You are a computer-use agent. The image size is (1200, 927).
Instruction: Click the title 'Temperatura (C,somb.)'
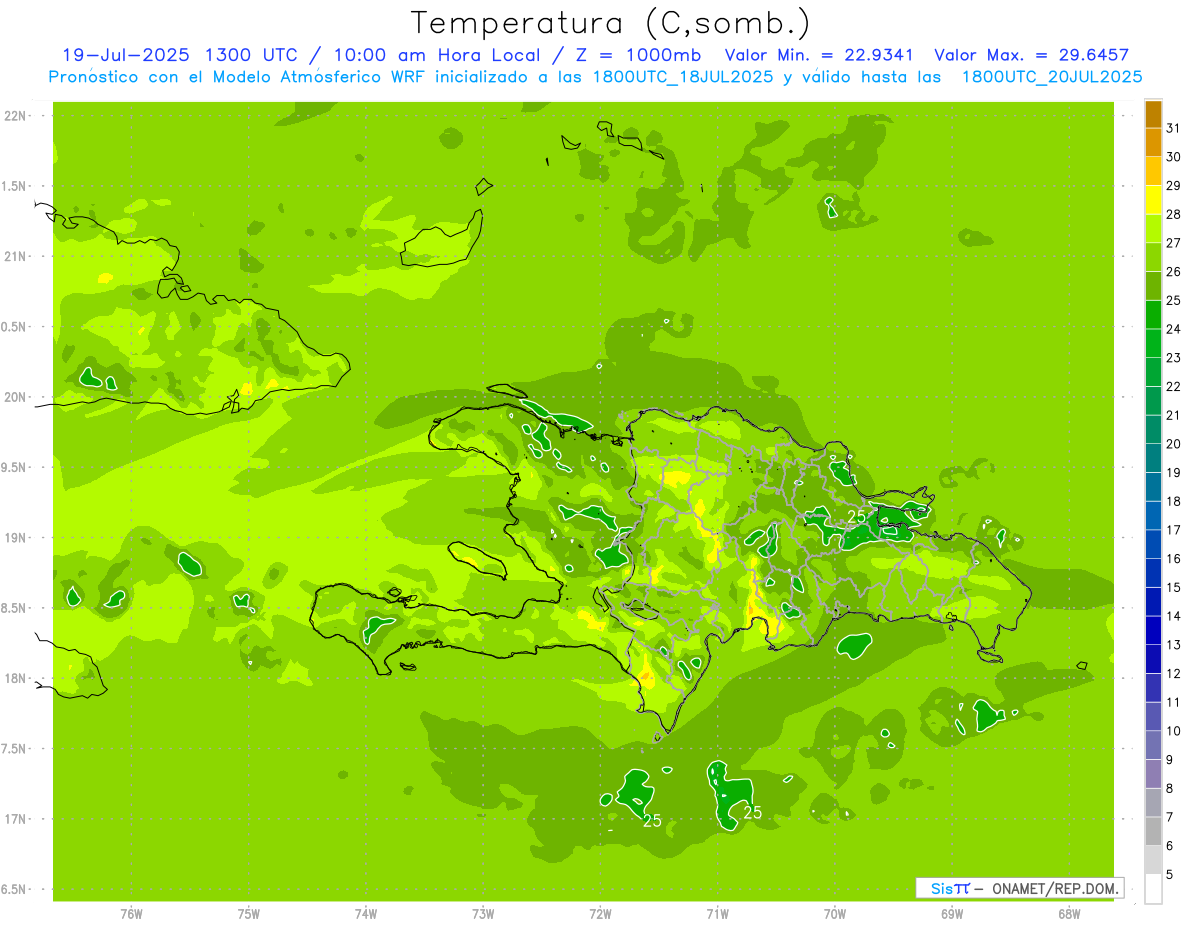tap(611, 23)
